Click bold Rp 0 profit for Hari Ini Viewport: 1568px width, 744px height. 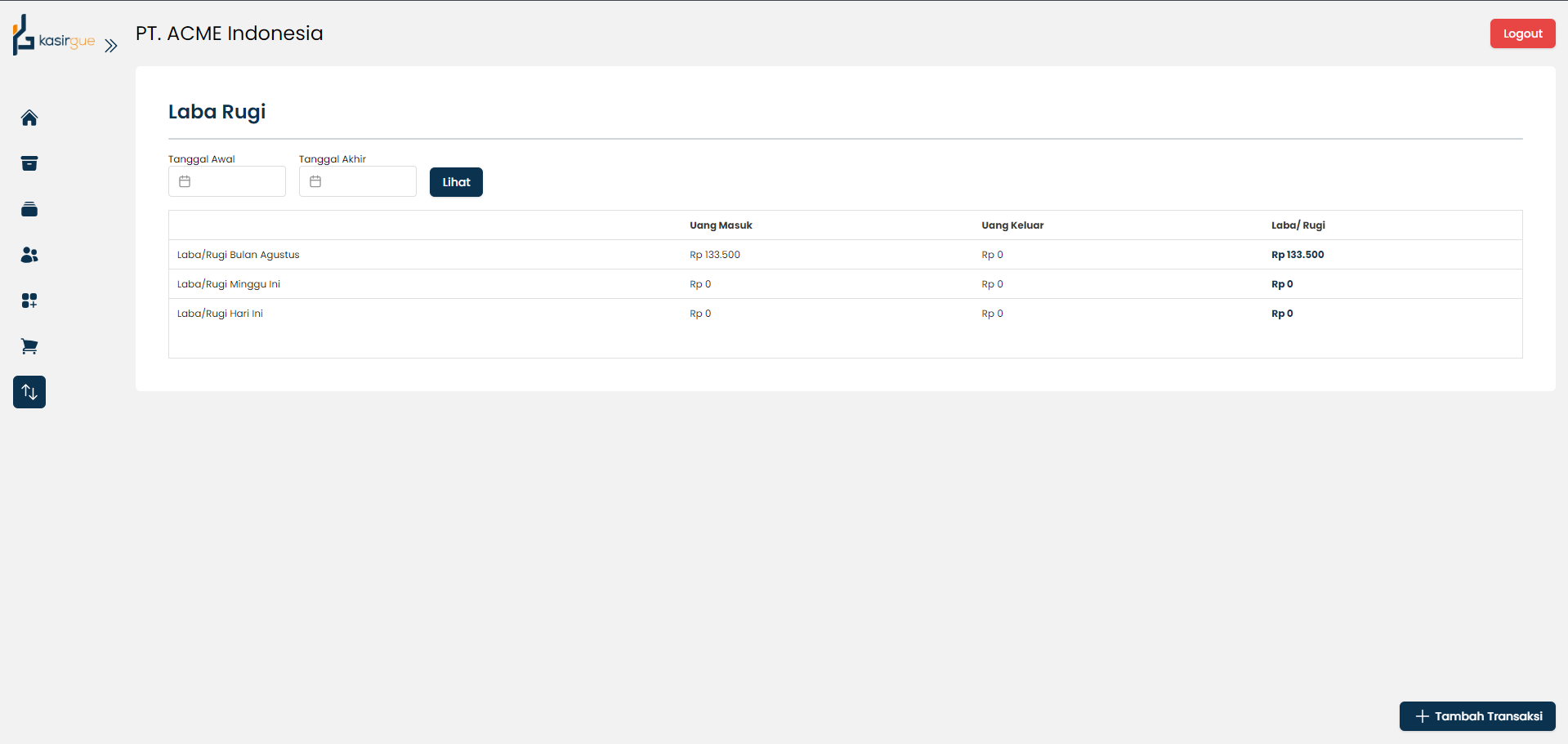point(1282,314)
